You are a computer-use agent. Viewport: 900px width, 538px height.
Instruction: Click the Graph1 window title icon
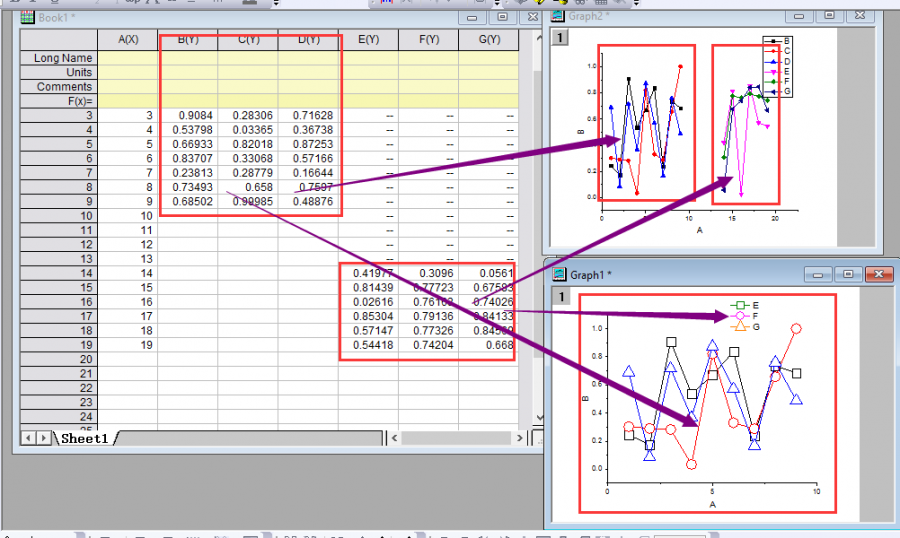click(x=559, y=274)
